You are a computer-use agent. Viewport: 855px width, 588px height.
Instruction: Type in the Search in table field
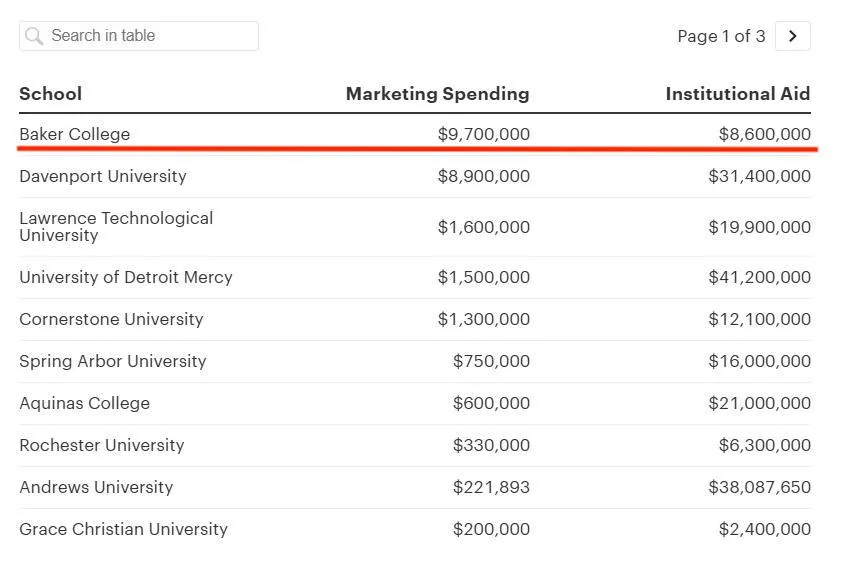[x=150, y=36]
